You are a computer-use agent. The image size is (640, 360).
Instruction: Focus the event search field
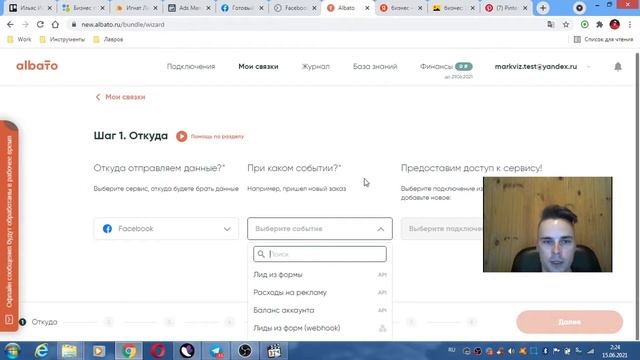(320, 254)
